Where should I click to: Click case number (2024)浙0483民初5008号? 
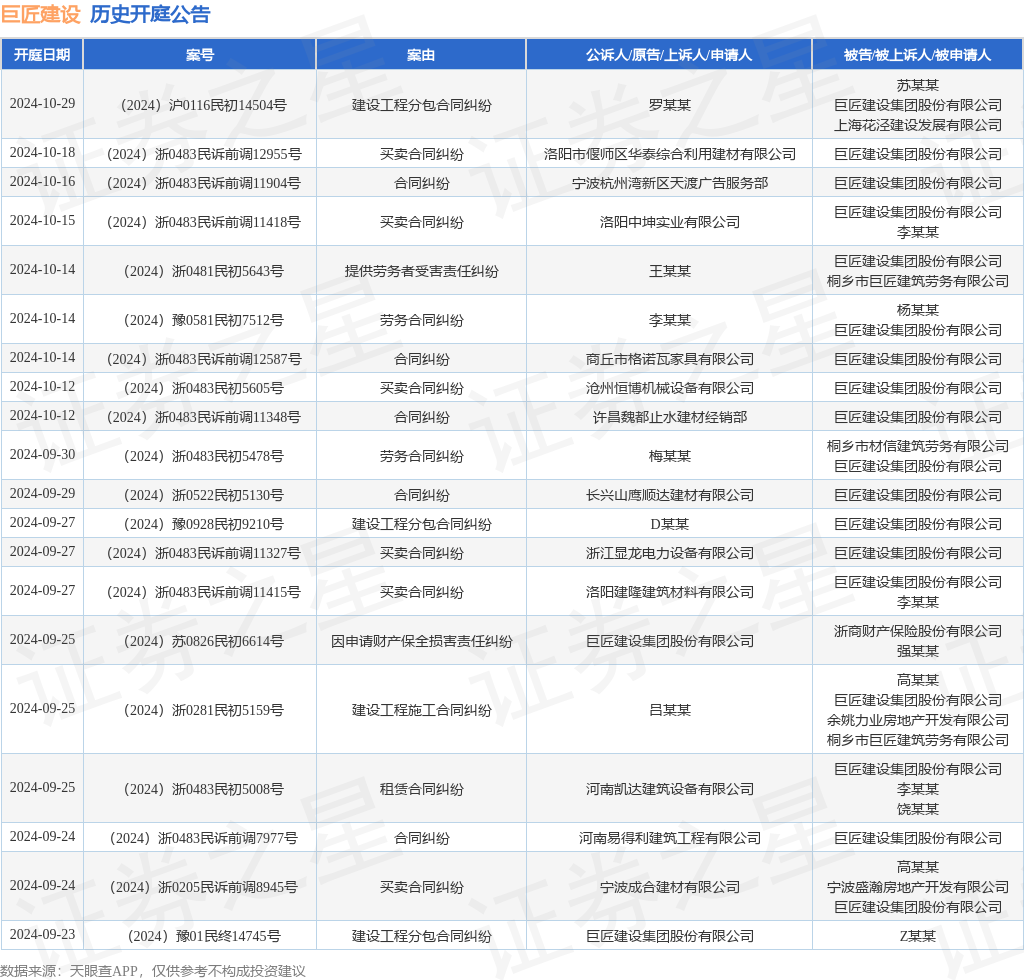[204, 790]
